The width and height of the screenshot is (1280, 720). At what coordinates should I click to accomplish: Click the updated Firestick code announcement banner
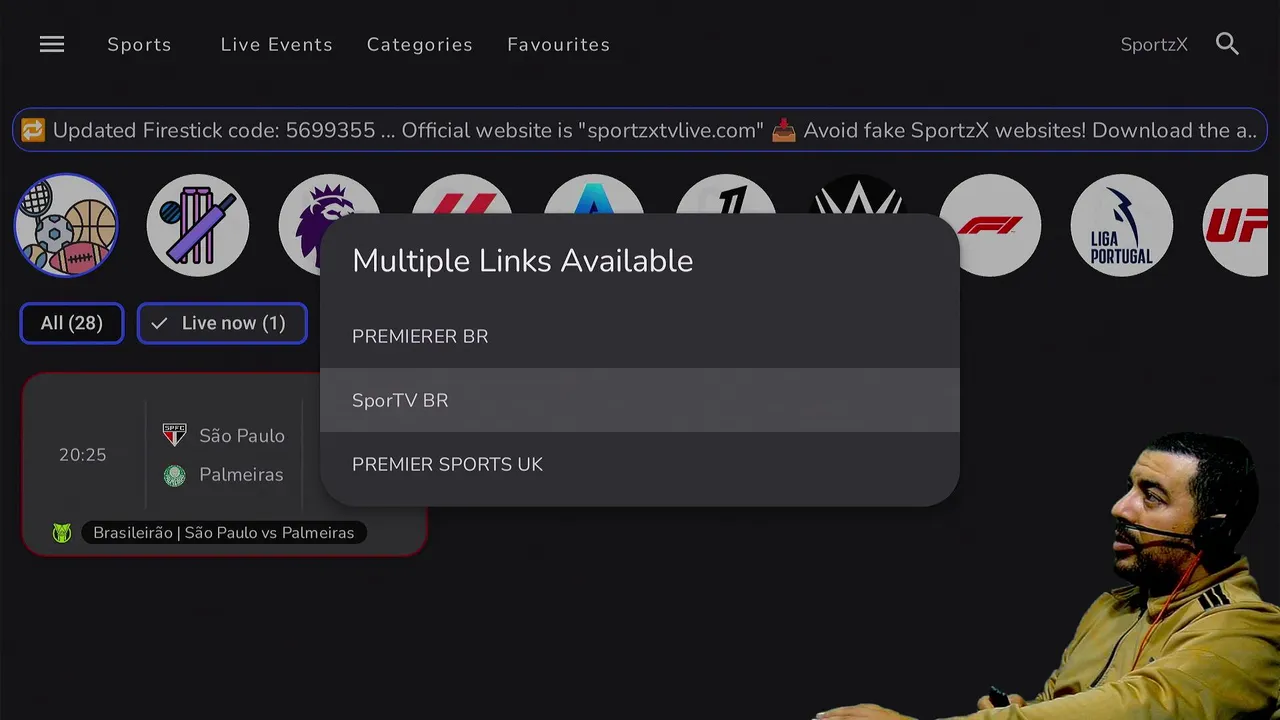tap(640, 130)
